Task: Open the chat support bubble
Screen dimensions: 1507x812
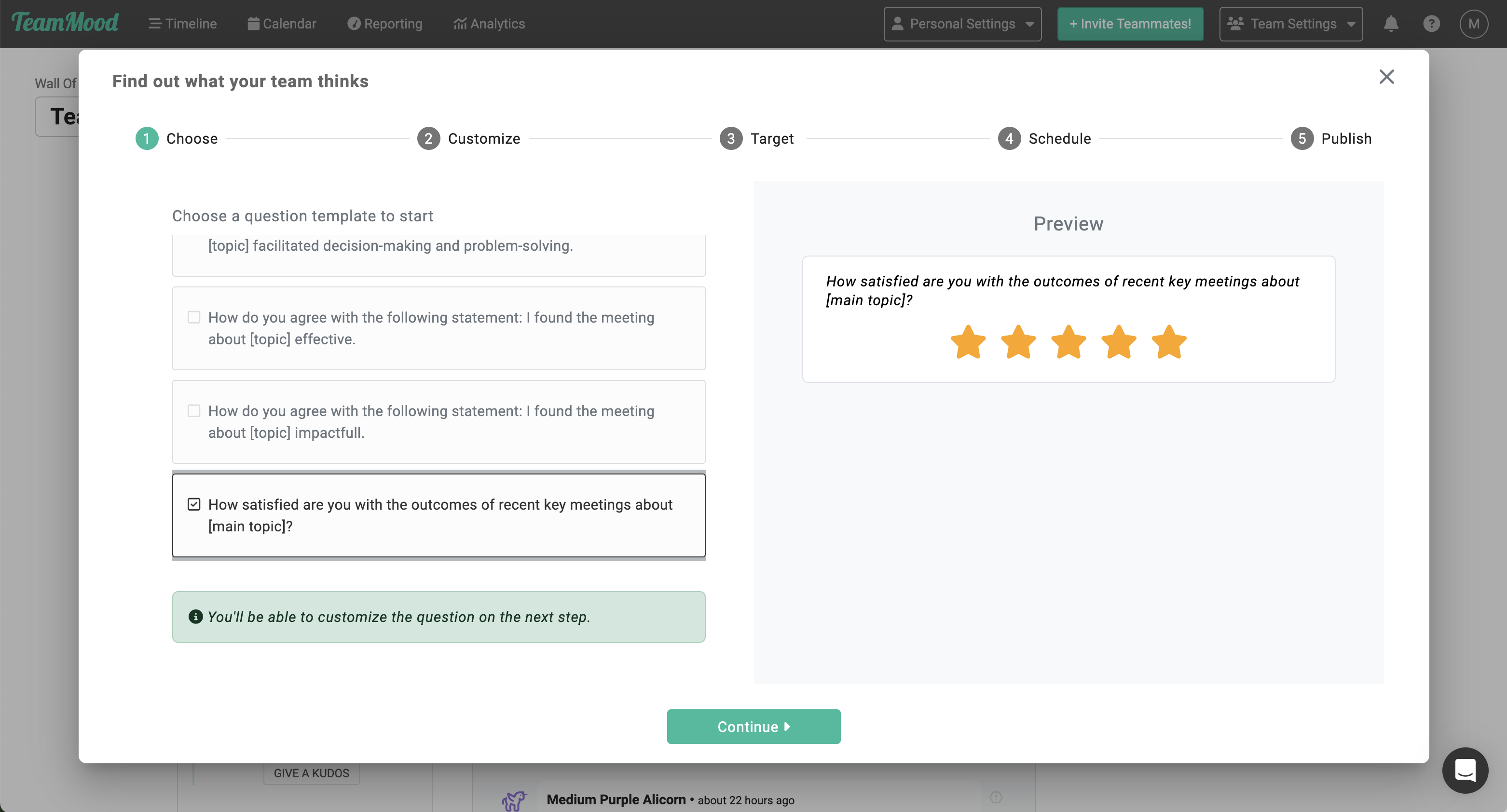Action: 1464,770
